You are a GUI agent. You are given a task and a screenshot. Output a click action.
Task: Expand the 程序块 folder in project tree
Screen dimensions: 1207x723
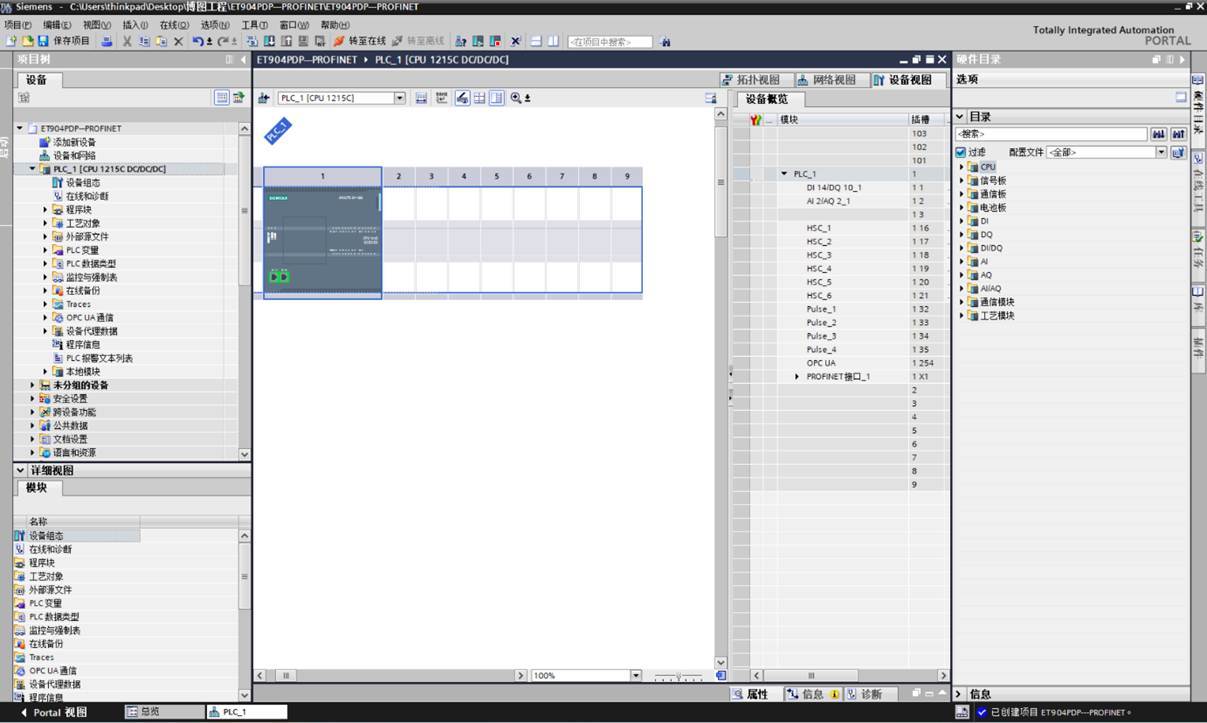(x=46, y=210)
